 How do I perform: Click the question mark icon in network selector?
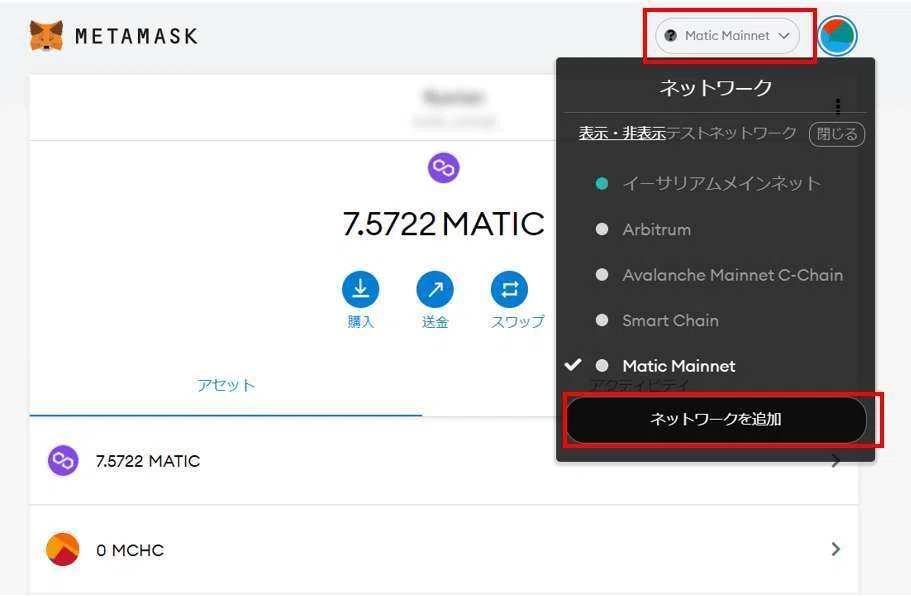(670, 35)
